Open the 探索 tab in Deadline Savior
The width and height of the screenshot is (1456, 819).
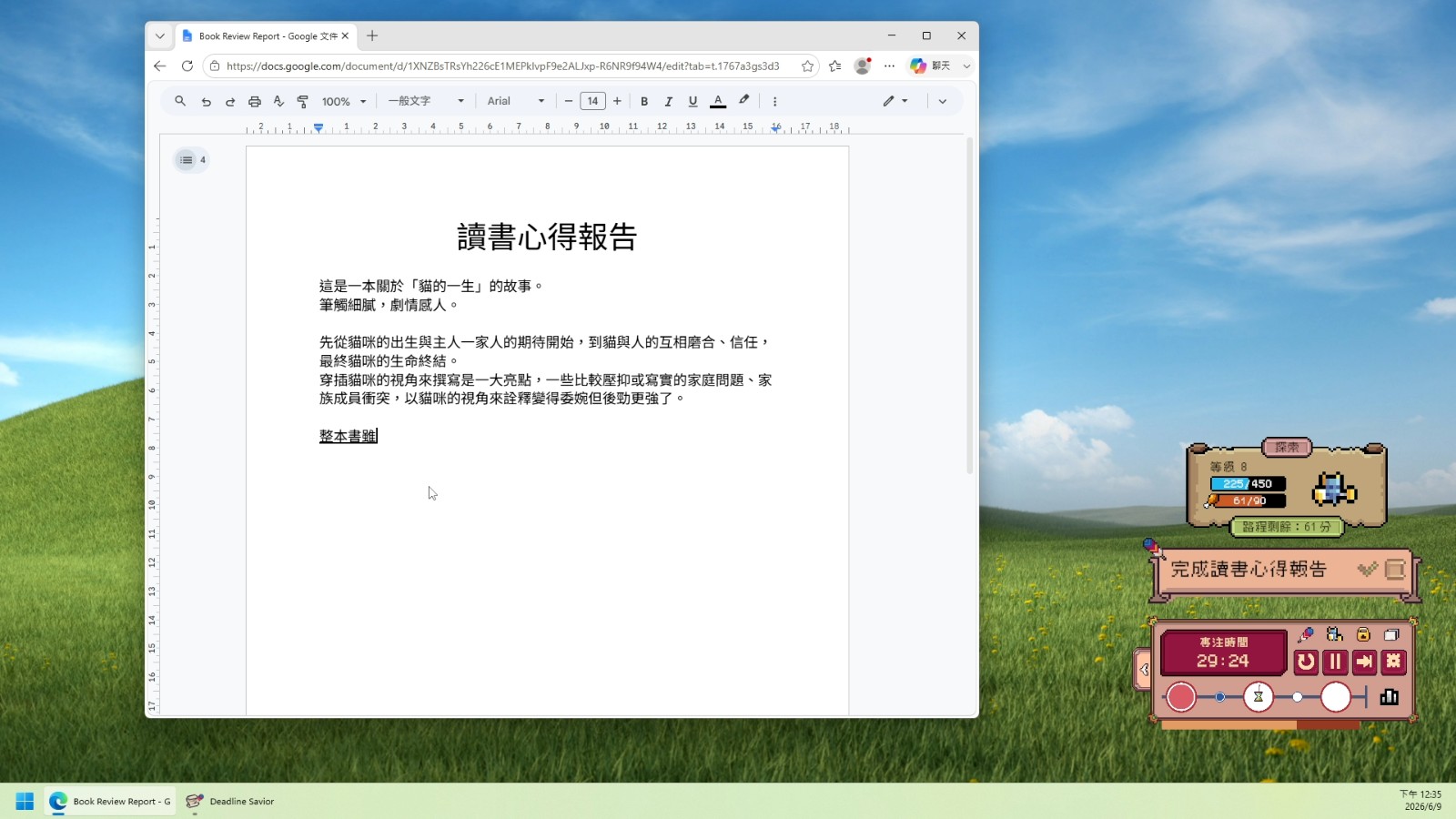1287,447
